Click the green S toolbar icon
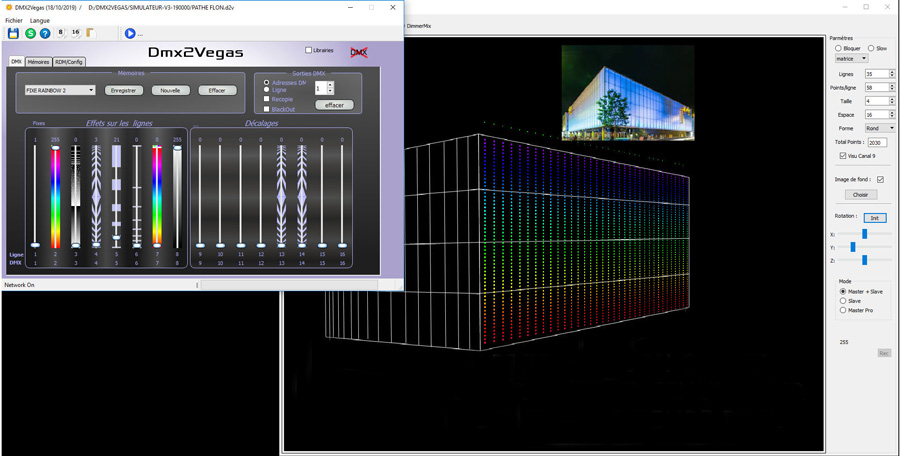900x456 pixels. [x=30, y=33]
